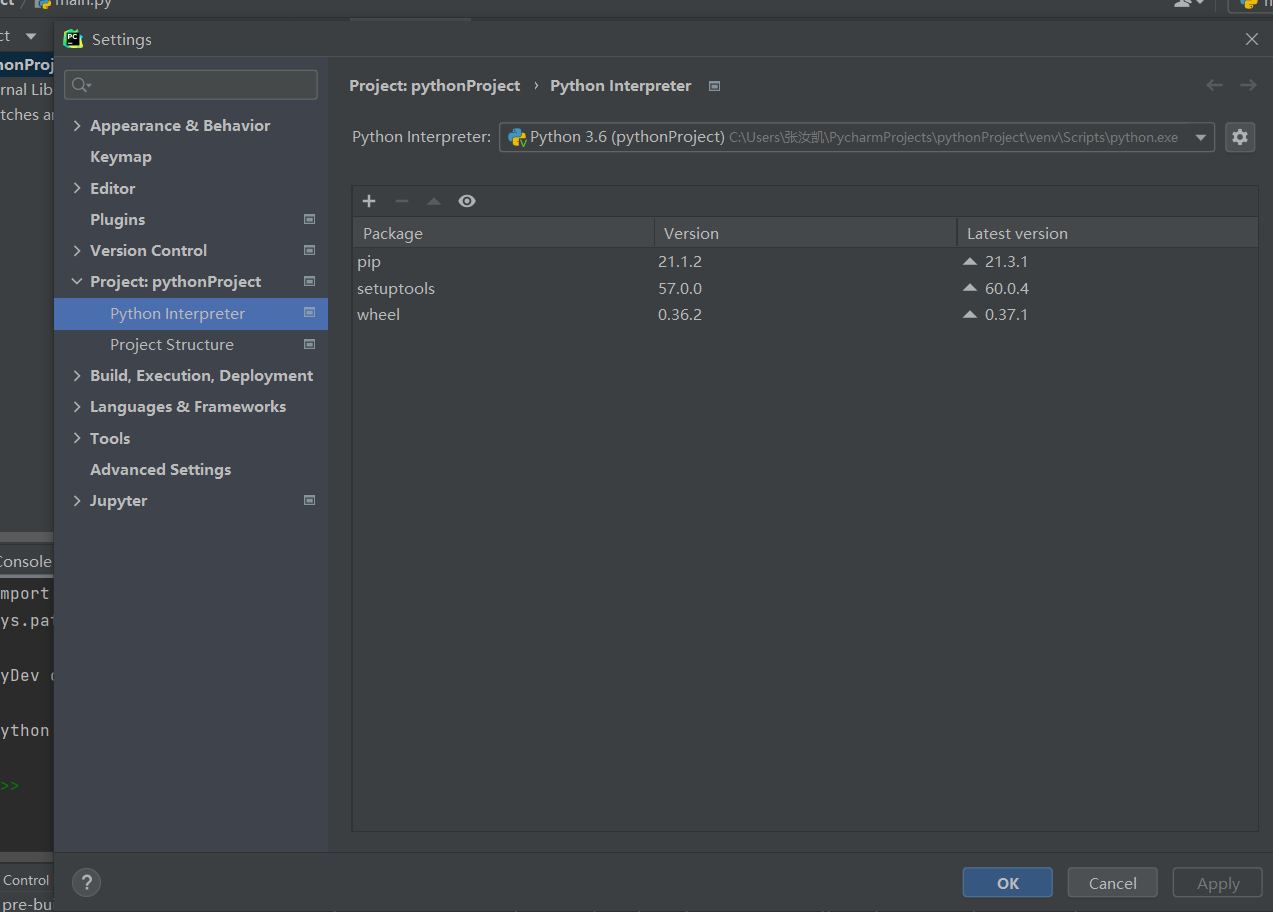The image size is (1273, 912).
Task: Open the interpreter gear settings menu
Action: tap(1240, 137)
